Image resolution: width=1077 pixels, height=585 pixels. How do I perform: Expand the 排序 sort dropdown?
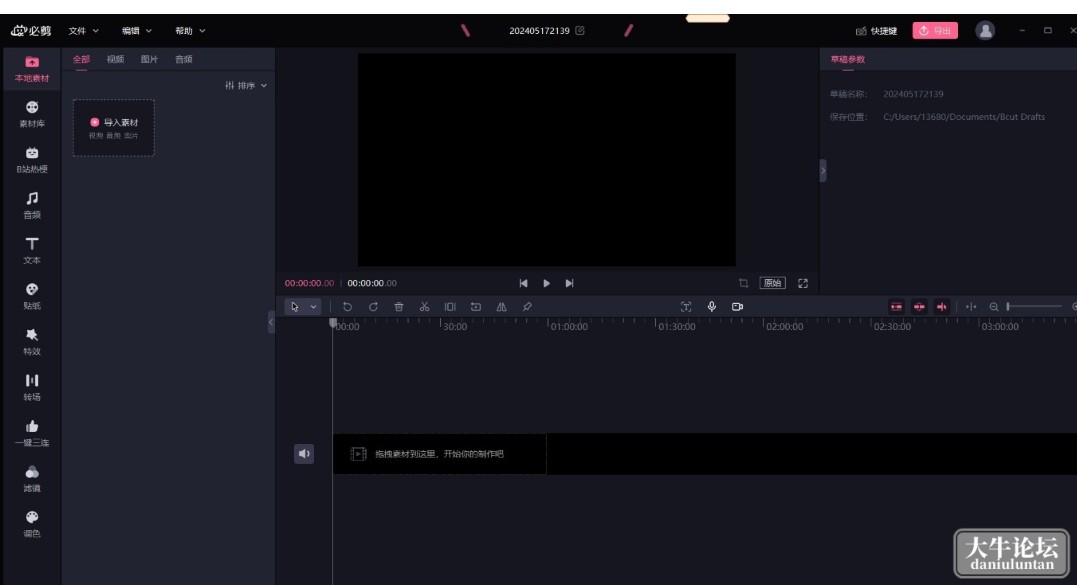[246, 86]
